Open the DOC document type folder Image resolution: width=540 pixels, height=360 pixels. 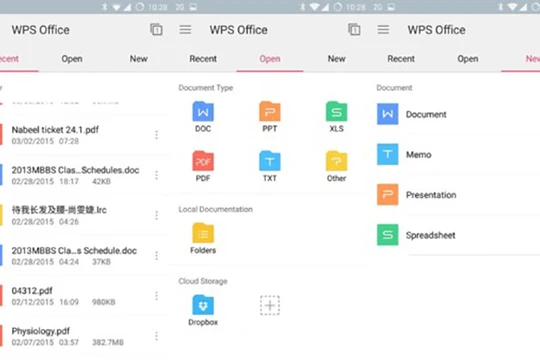(x=203, y=117)
